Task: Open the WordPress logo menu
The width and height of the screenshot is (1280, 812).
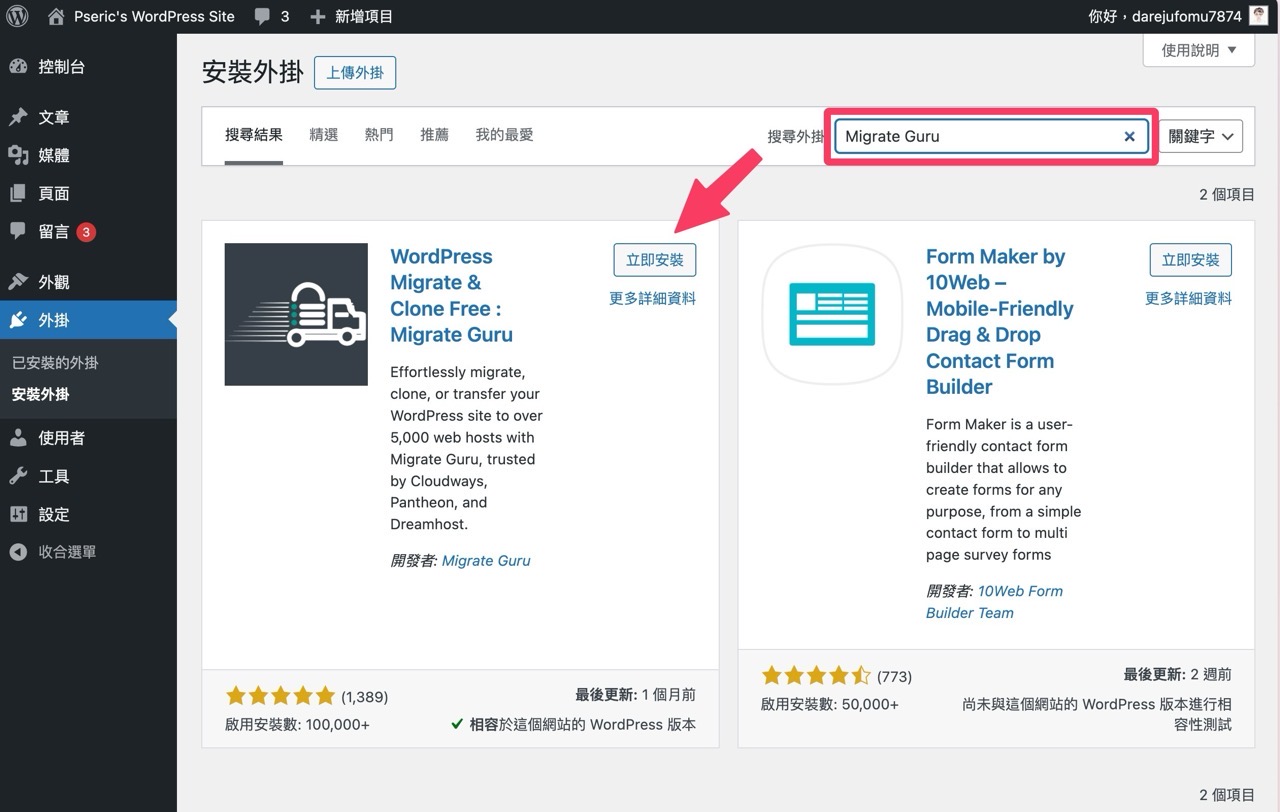Action: click(18, 16)
